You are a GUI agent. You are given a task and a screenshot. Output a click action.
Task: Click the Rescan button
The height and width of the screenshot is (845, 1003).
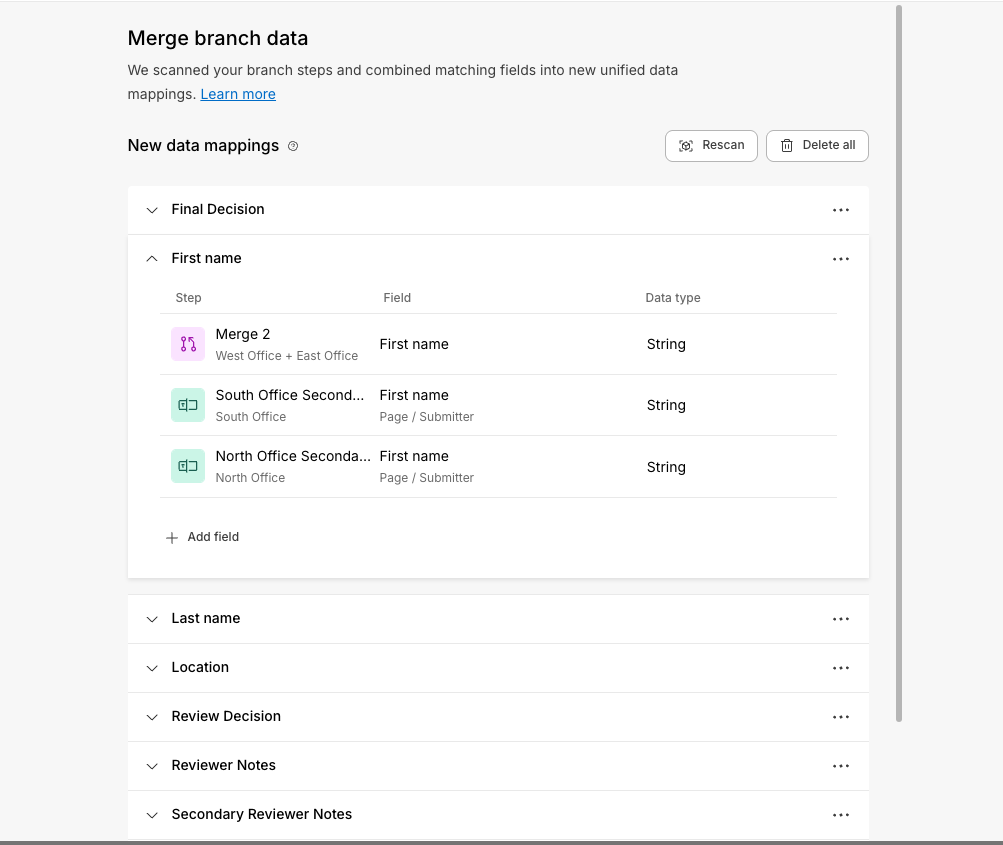(711, 146)
